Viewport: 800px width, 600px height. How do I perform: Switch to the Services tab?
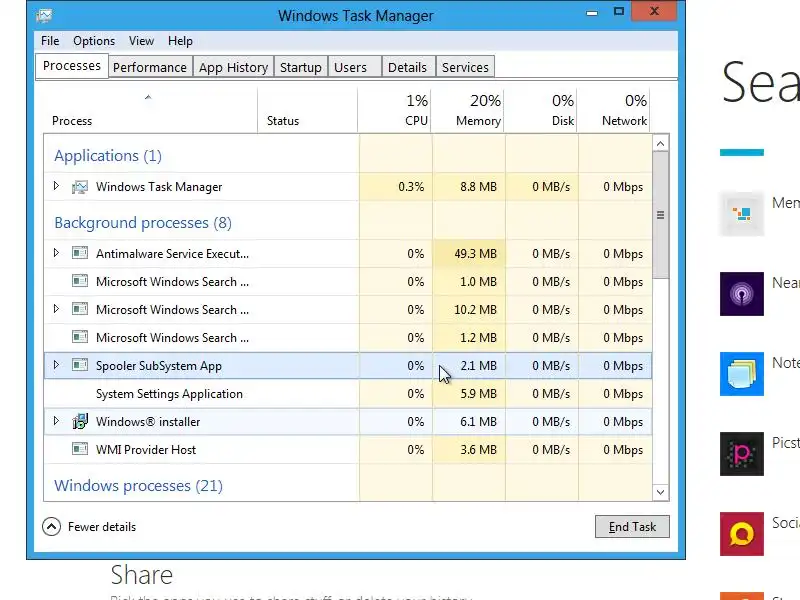tap(465, 67)
